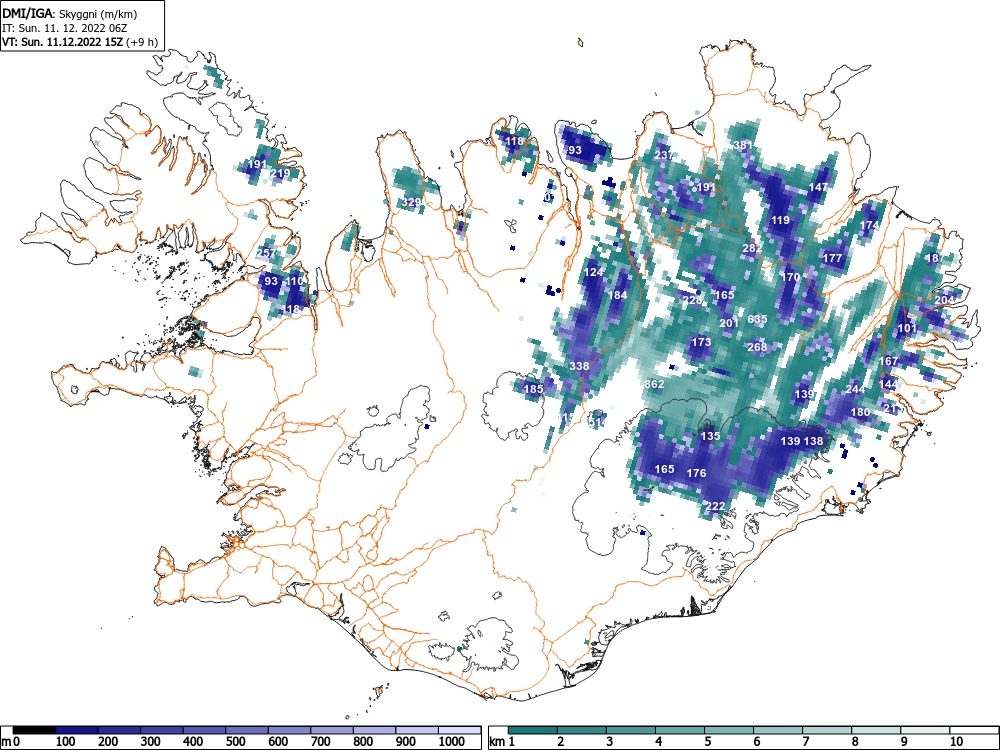The image size is (1000, 750).
Task: Click the 'VT: Sun. 11.12.2022 15Z' line
Action: 63,42
